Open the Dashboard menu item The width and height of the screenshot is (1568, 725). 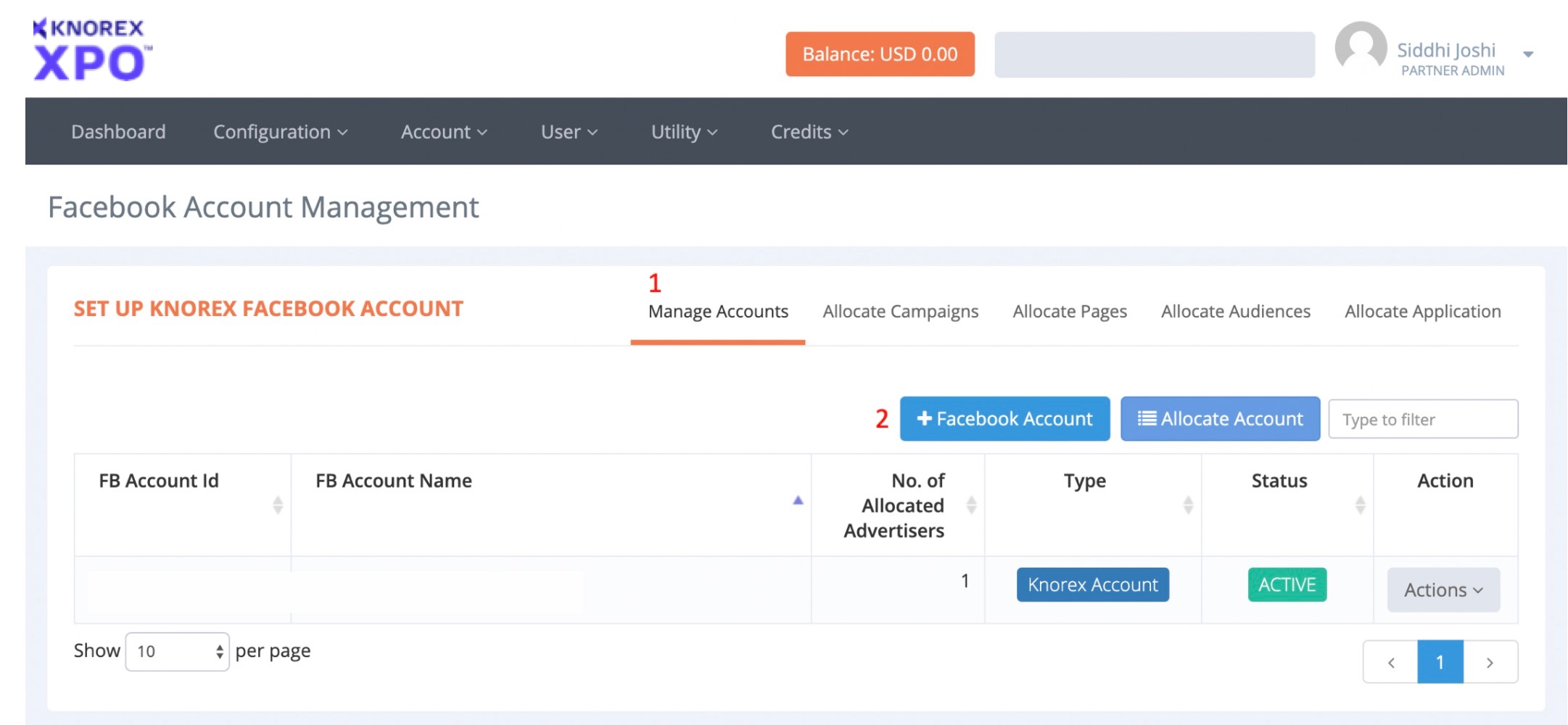[x=118, y=132]
